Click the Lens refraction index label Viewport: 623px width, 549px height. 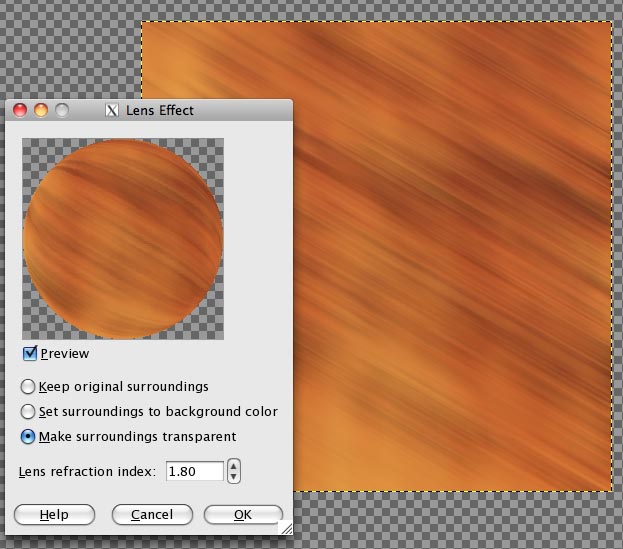pyautogui.click(x=87, y=472)
